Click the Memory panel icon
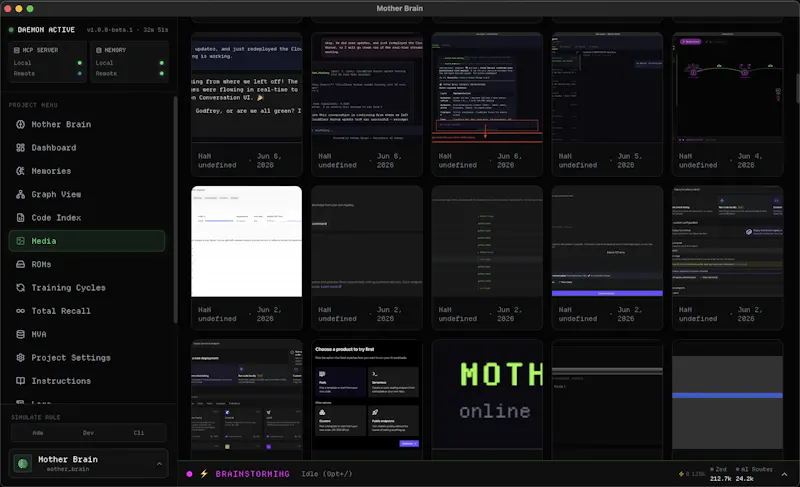 point(99,50)
